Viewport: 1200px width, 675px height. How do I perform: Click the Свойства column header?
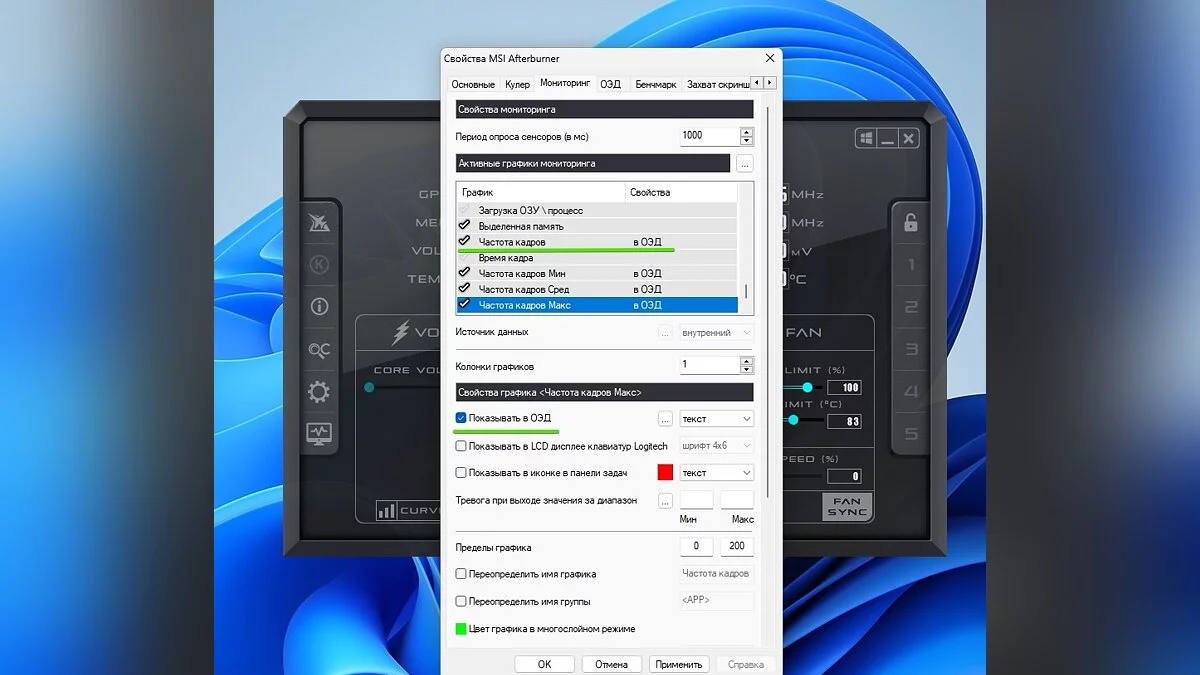coord(681,192)
